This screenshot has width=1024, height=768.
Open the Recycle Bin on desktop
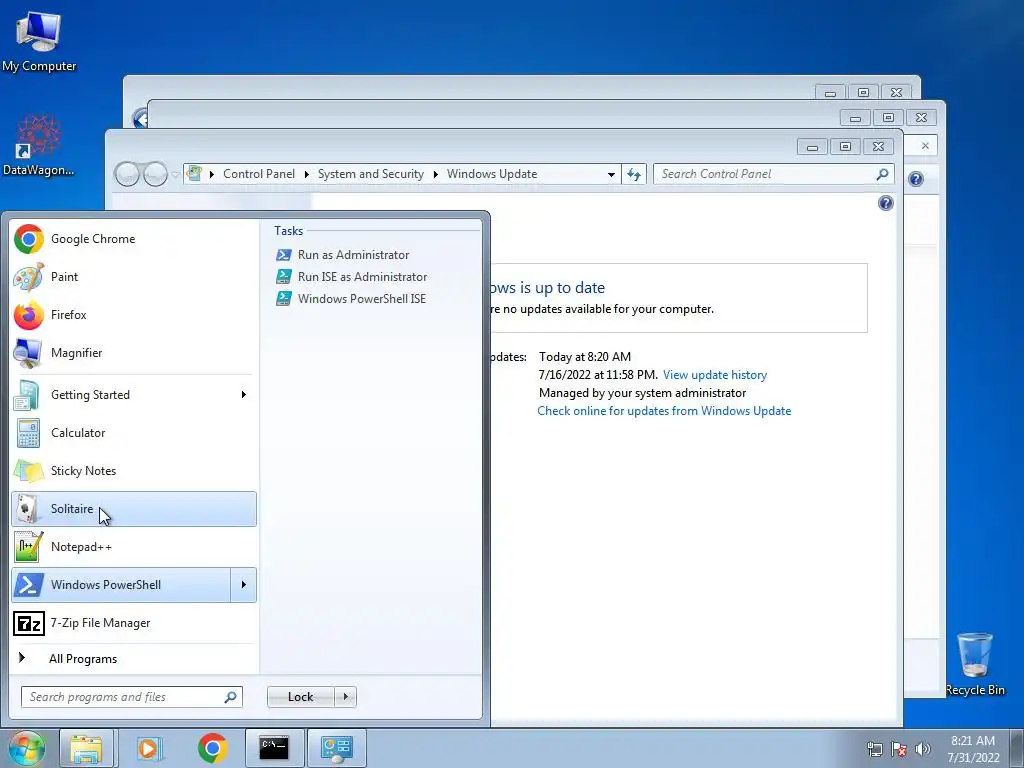pos(975,664)
